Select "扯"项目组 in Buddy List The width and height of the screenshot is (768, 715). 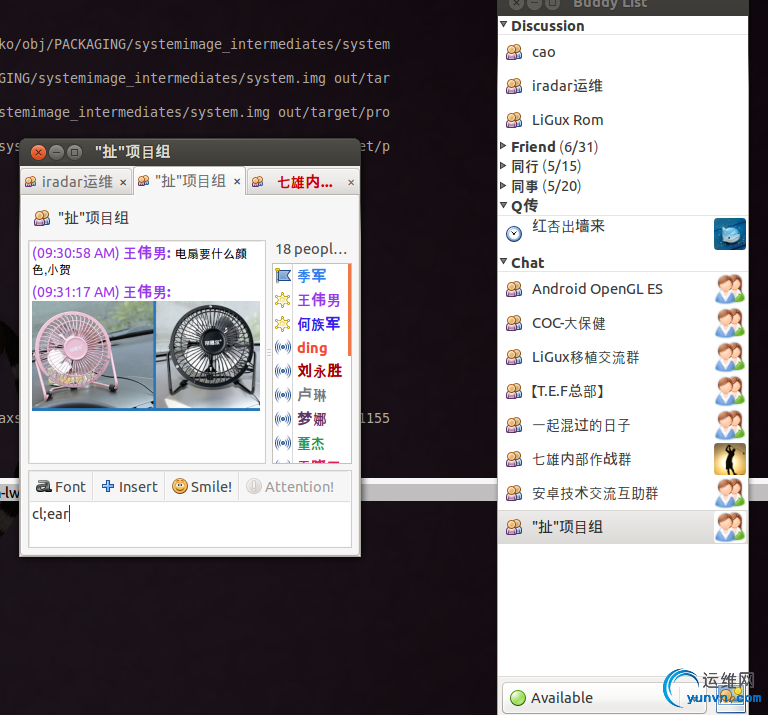pyautogui.click(x=623, y=527)
